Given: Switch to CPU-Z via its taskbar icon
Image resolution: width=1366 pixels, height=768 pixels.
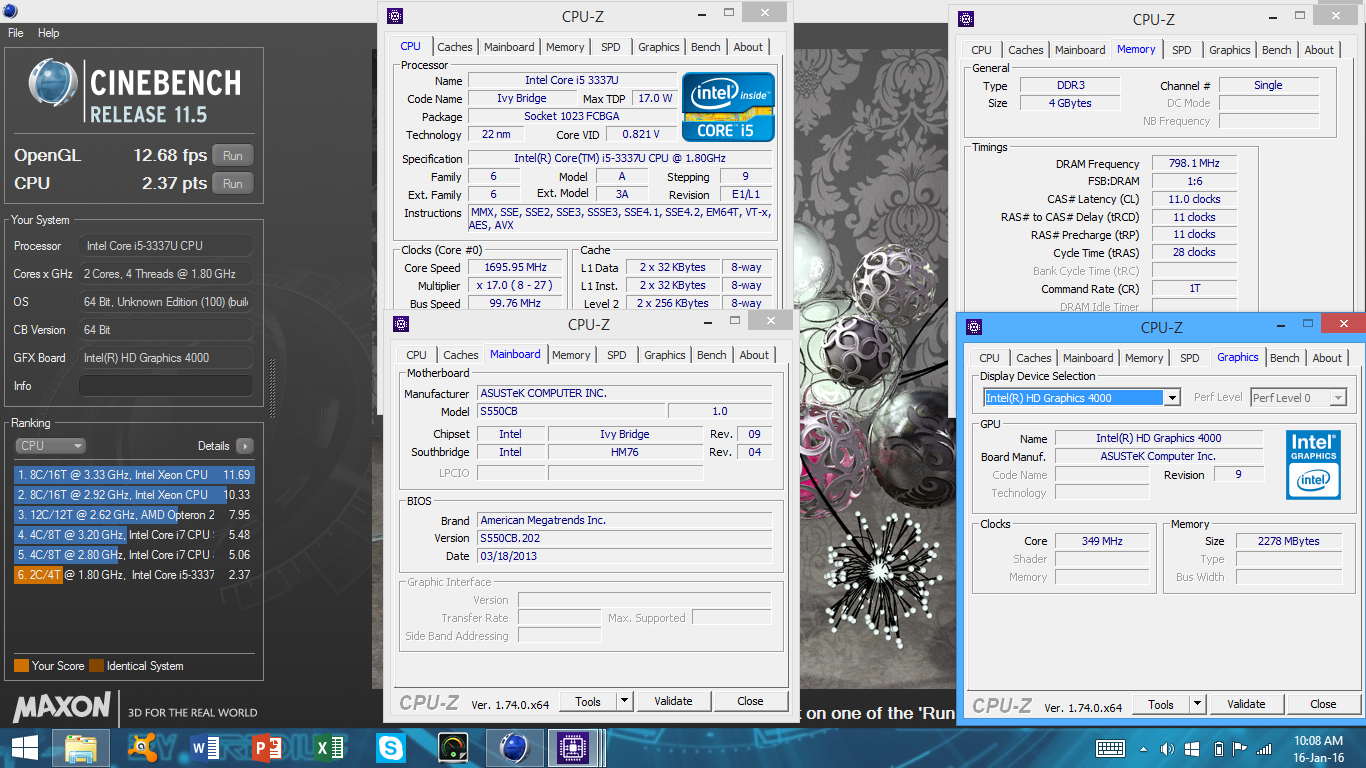Looking at the screenshot, I should coord(574,748).
